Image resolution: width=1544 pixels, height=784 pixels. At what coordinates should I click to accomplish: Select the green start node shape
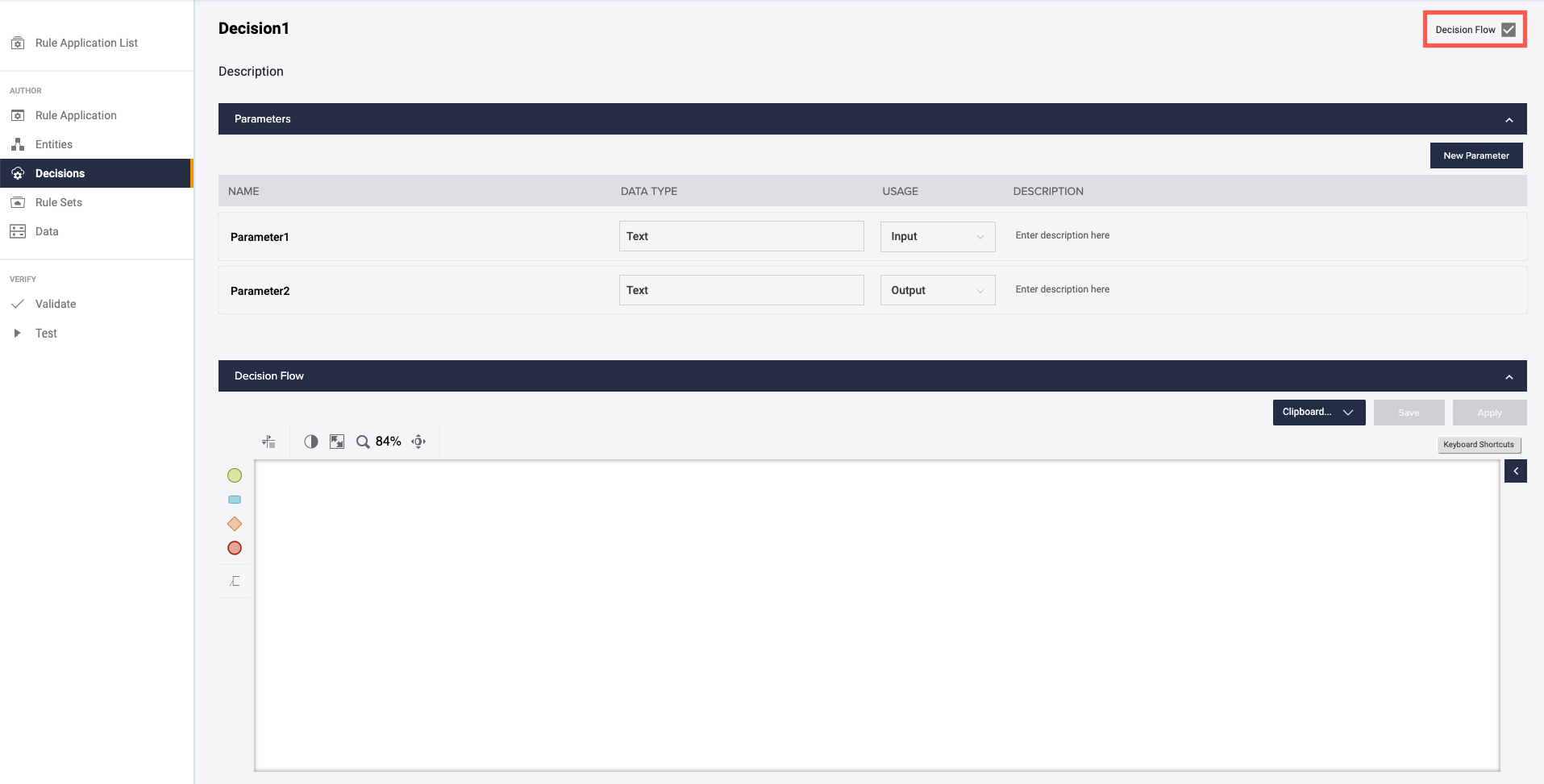[x=234, y=475]
